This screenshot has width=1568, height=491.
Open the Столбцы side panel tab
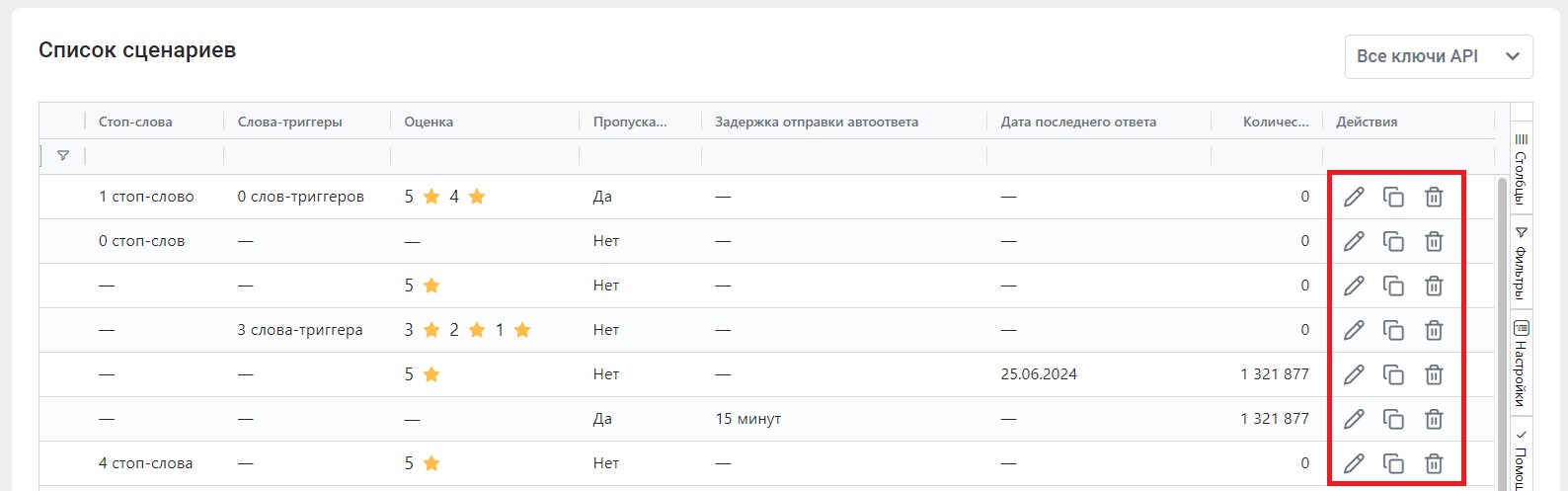pos(1521,169)
